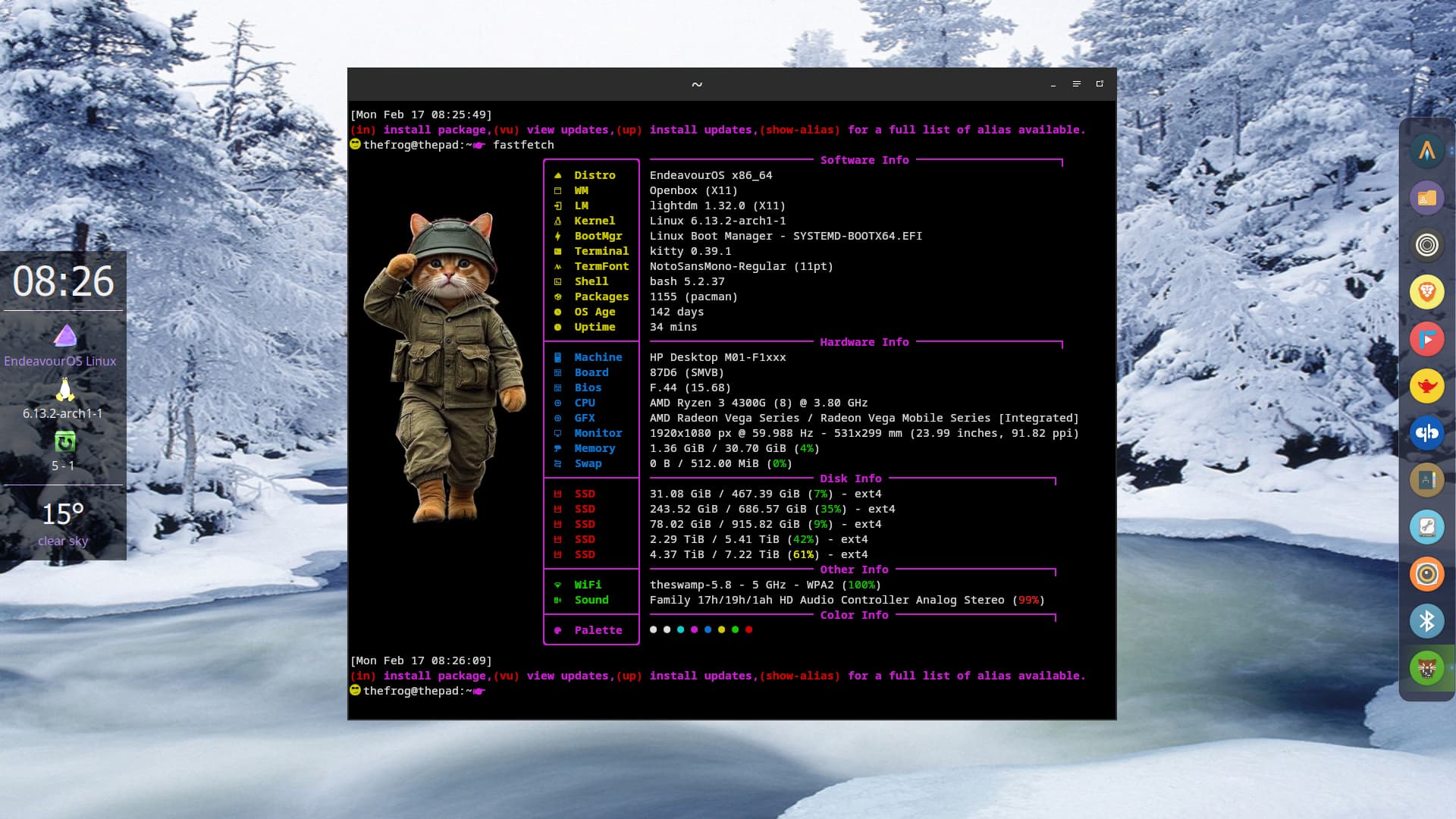
Task: Launch the orange speaker dock app
Action: [x=1426, y=574]
